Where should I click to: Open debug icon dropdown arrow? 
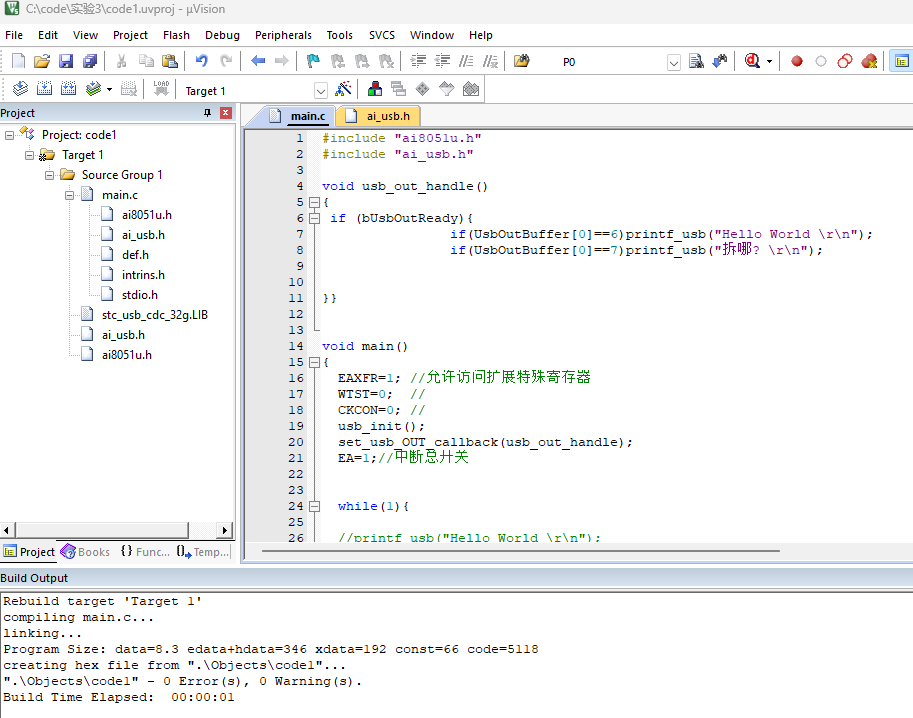[769, 62]
